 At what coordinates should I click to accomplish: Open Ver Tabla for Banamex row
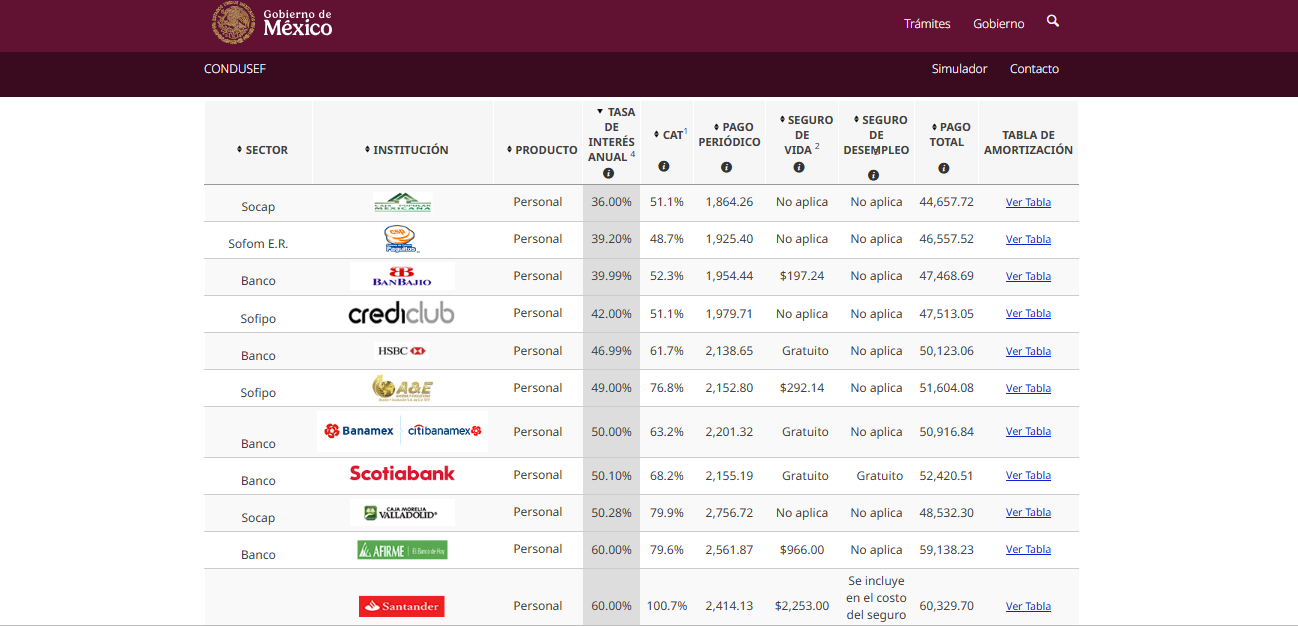click(x=1028, y=431)
